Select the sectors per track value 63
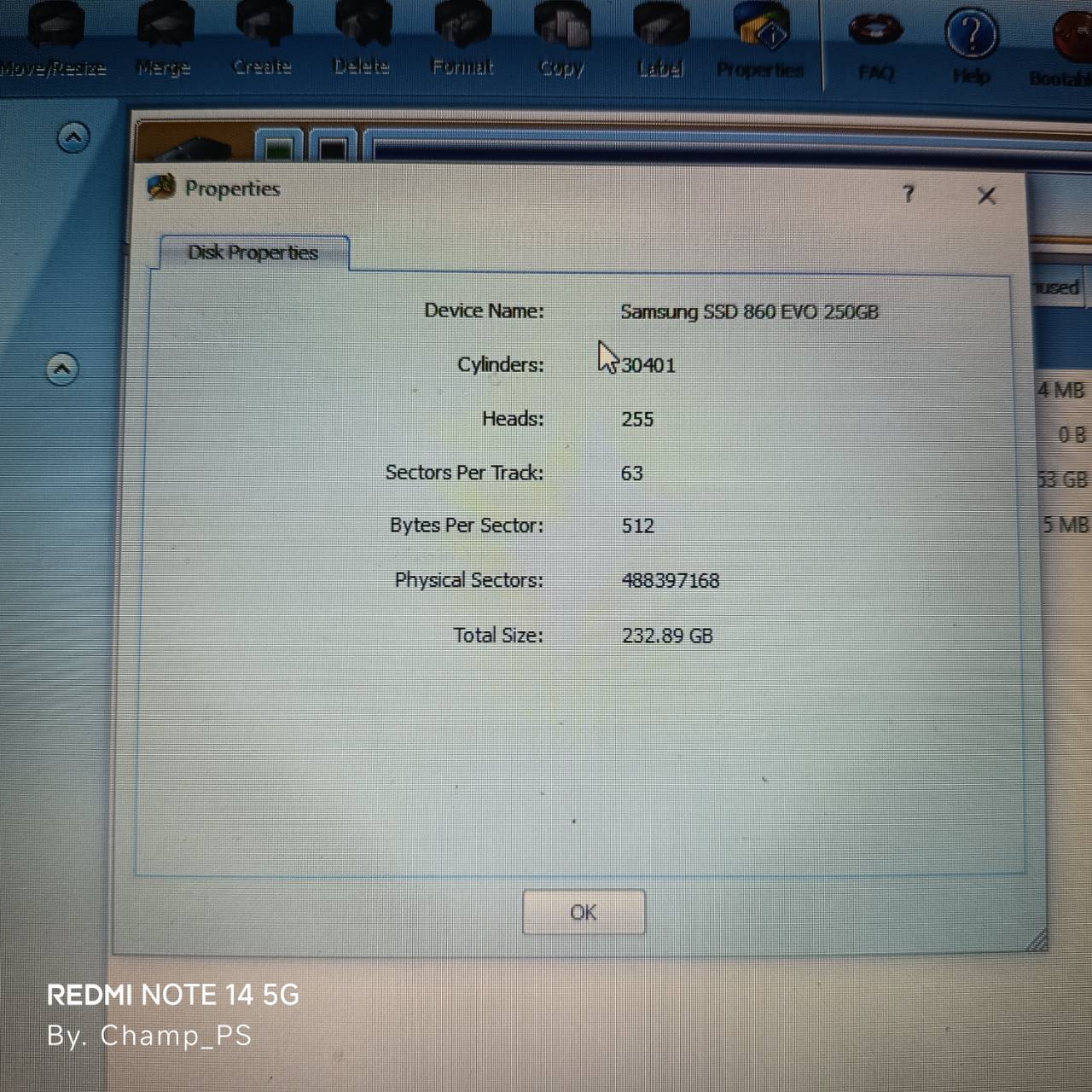This screenshot has width=1092, height=1092. pos(632,473)
